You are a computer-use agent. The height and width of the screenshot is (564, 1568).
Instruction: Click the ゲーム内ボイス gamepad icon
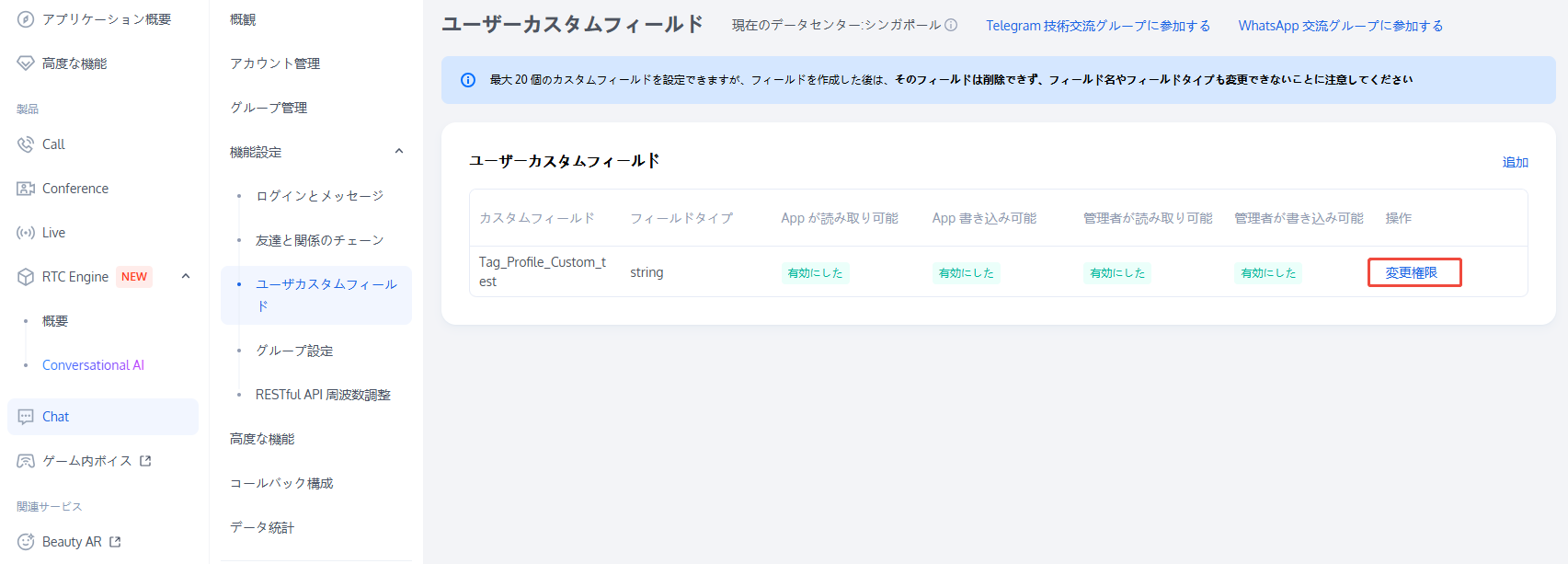pyautogui.click(x=26, y=461)
